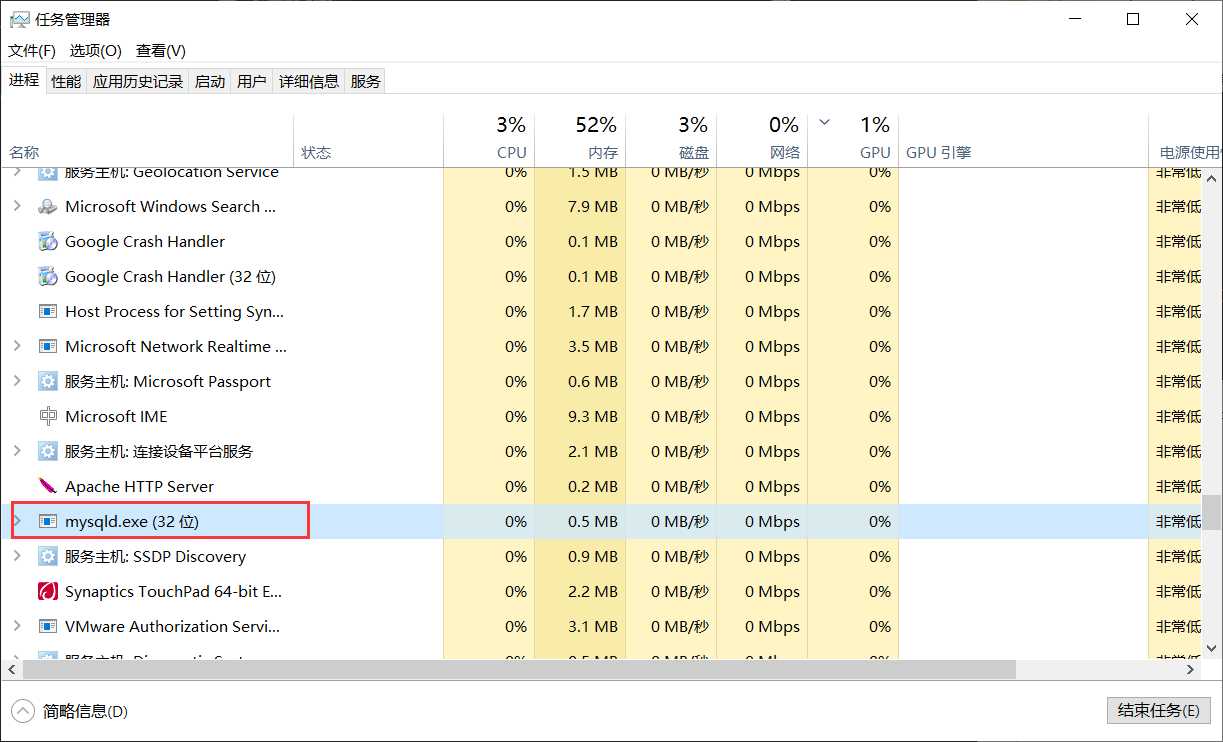
Task: Click 简略信息(D) to show fewer details
Action: click(x=85, y=712)
